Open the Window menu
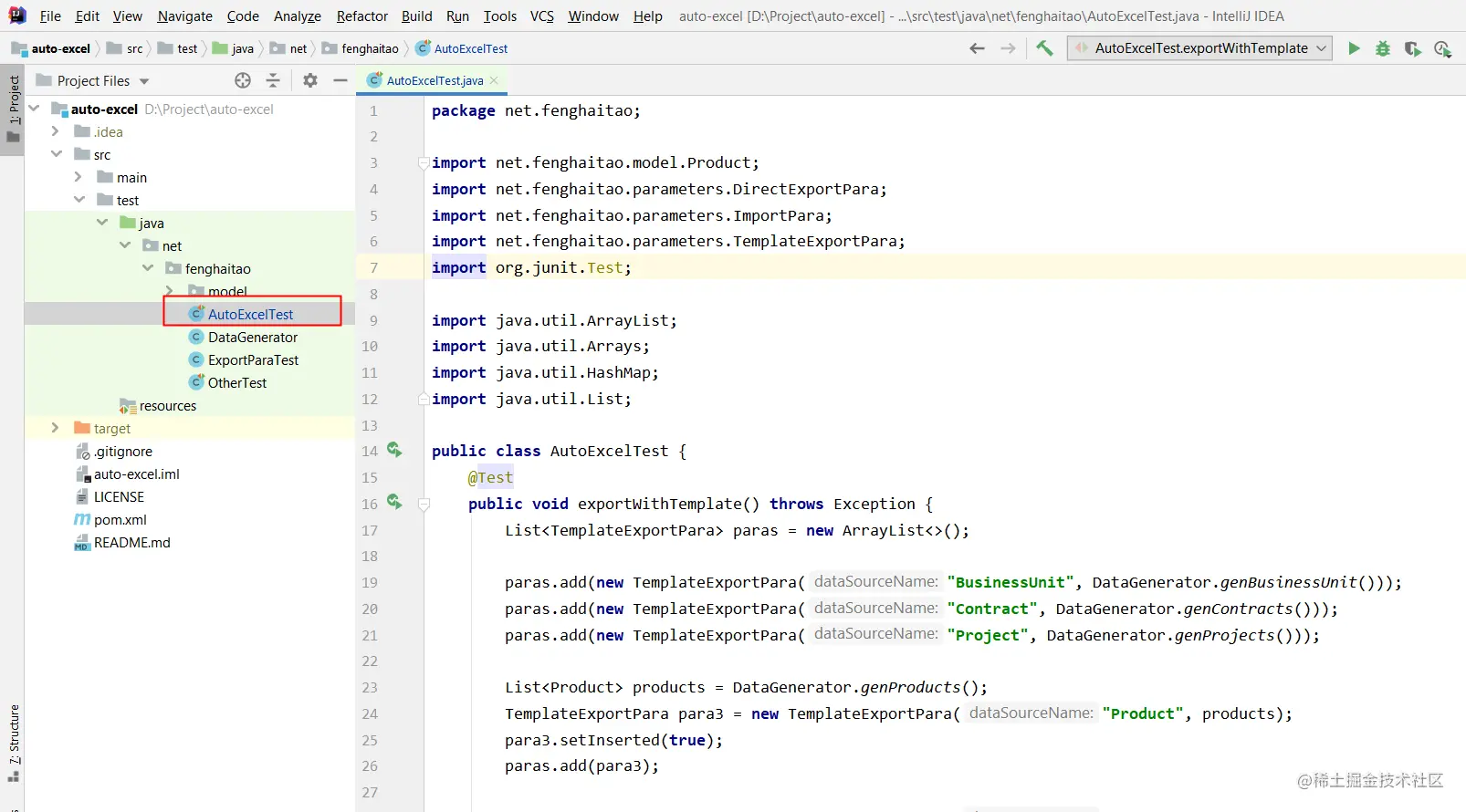This screenshot has height=812, width=1466. click(593, 16)
